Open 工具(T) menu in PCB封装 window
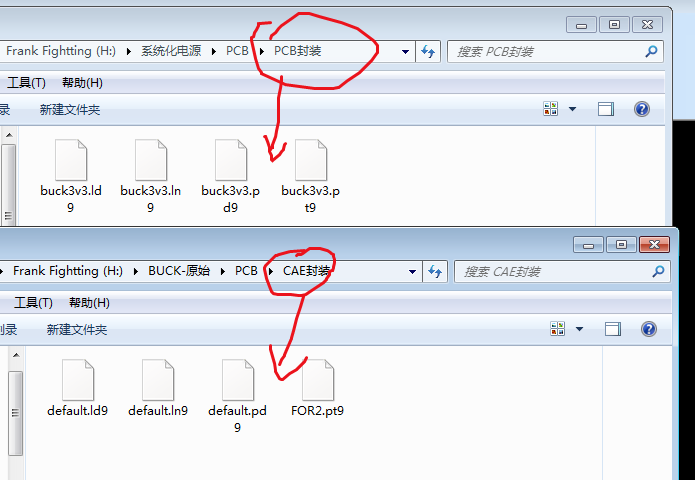 coord(27,83)
